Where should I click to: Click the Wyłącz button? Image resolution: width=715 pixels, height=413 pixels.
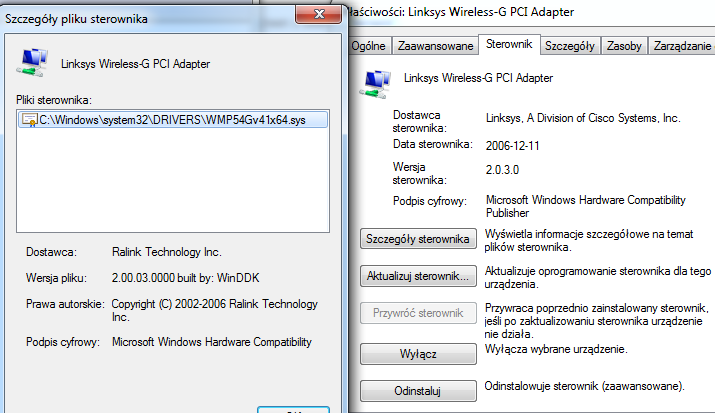(x=418, y=354)
